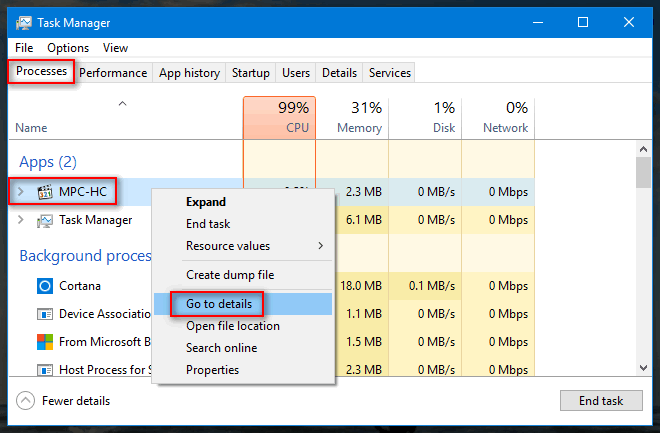Open the Options menu
This screenshot has width=660, height=433.
coord(68,48)
